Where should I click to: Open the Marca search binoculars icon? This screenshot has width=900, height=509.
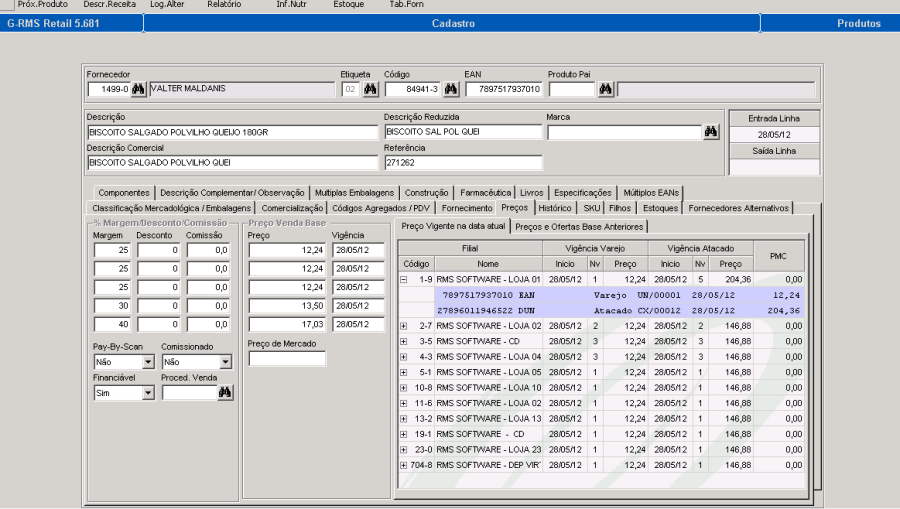click(x=710, y=131)
